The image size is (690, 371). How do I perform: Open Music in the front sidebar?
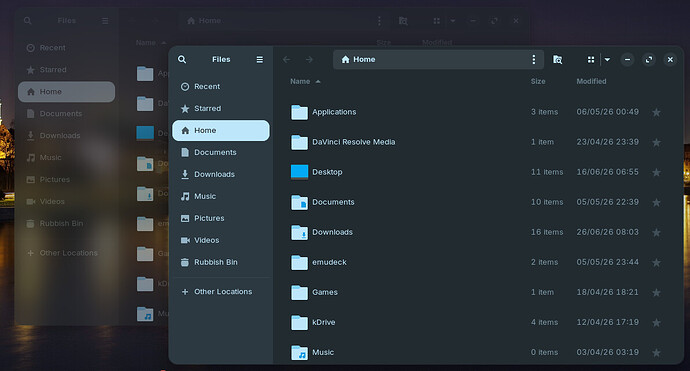[x=221, y=196]
